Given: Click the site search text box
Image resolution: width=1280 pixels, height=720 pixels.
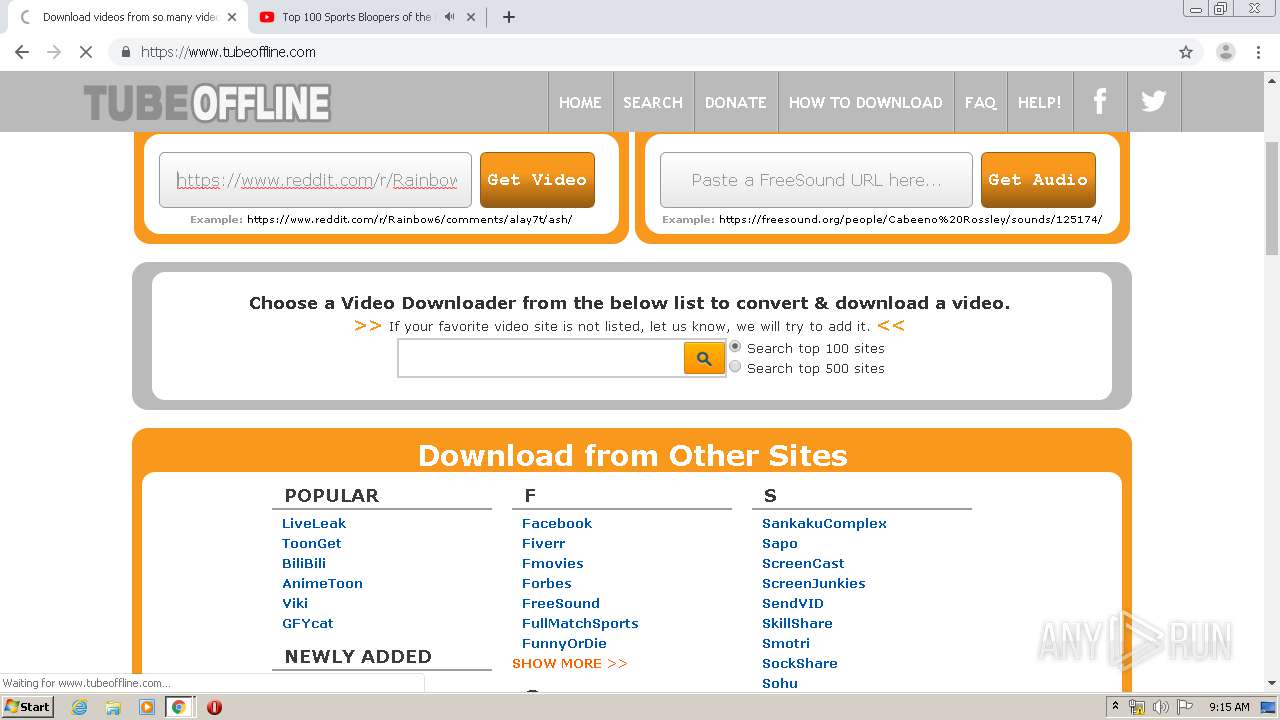Looking at the screenshot, I should pyautogui.click(x=540, y=358).
